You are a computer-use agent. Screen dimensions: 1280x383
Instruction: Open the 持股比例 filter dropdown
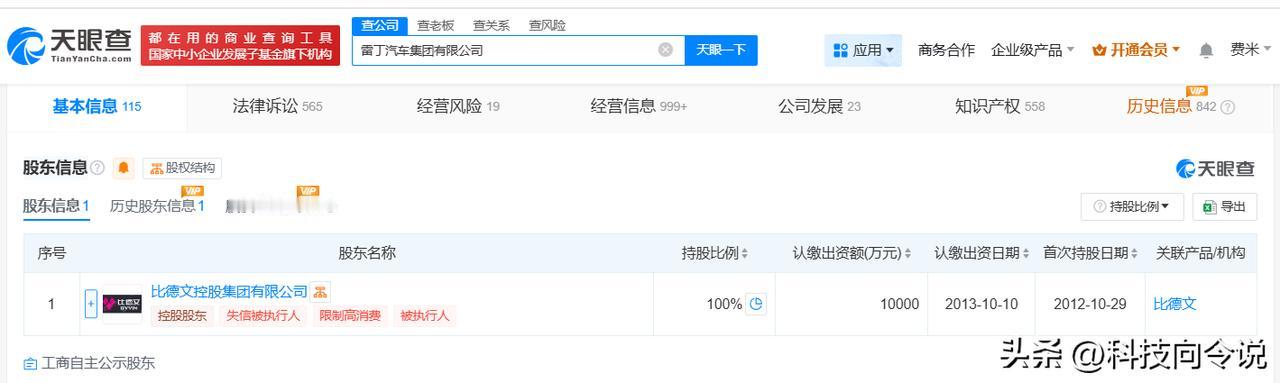tap(1132, 206)
